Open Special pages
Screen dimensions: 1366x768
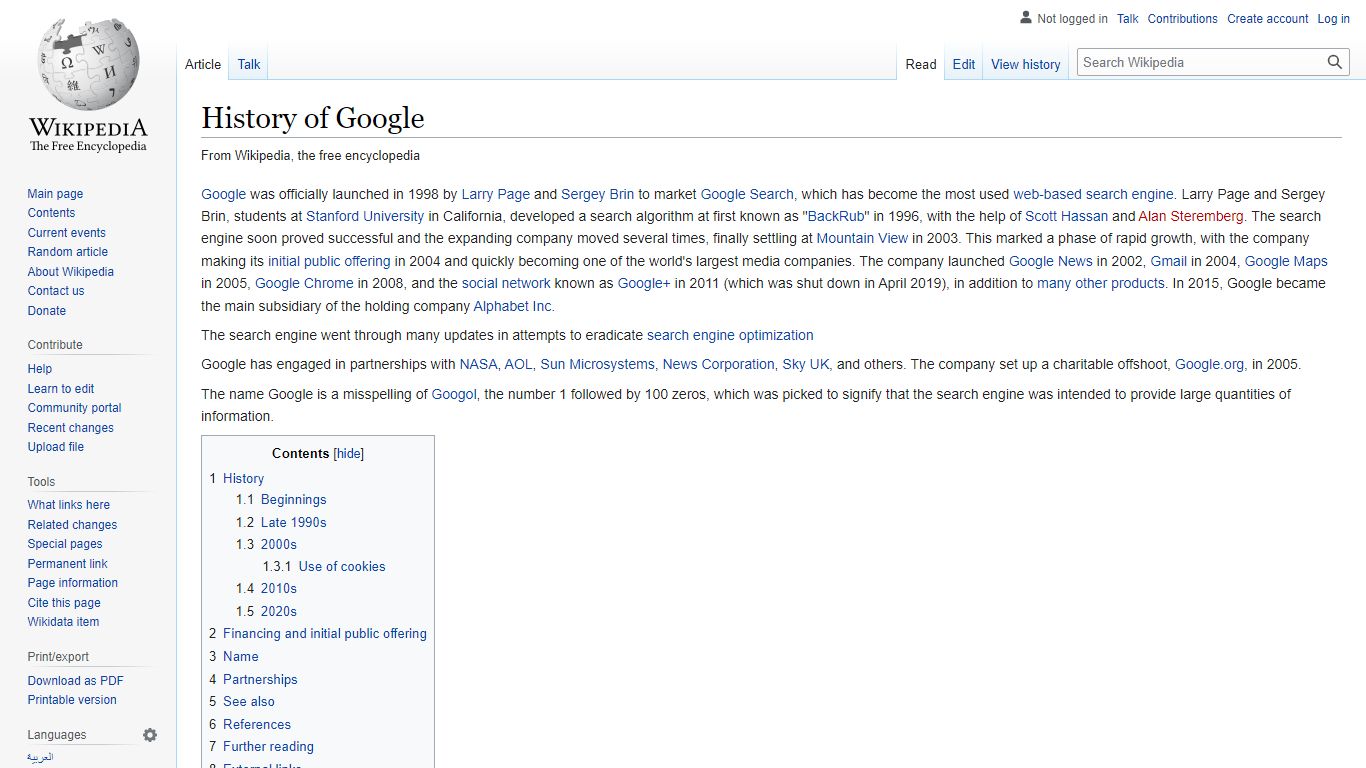(x=65, y=544)
